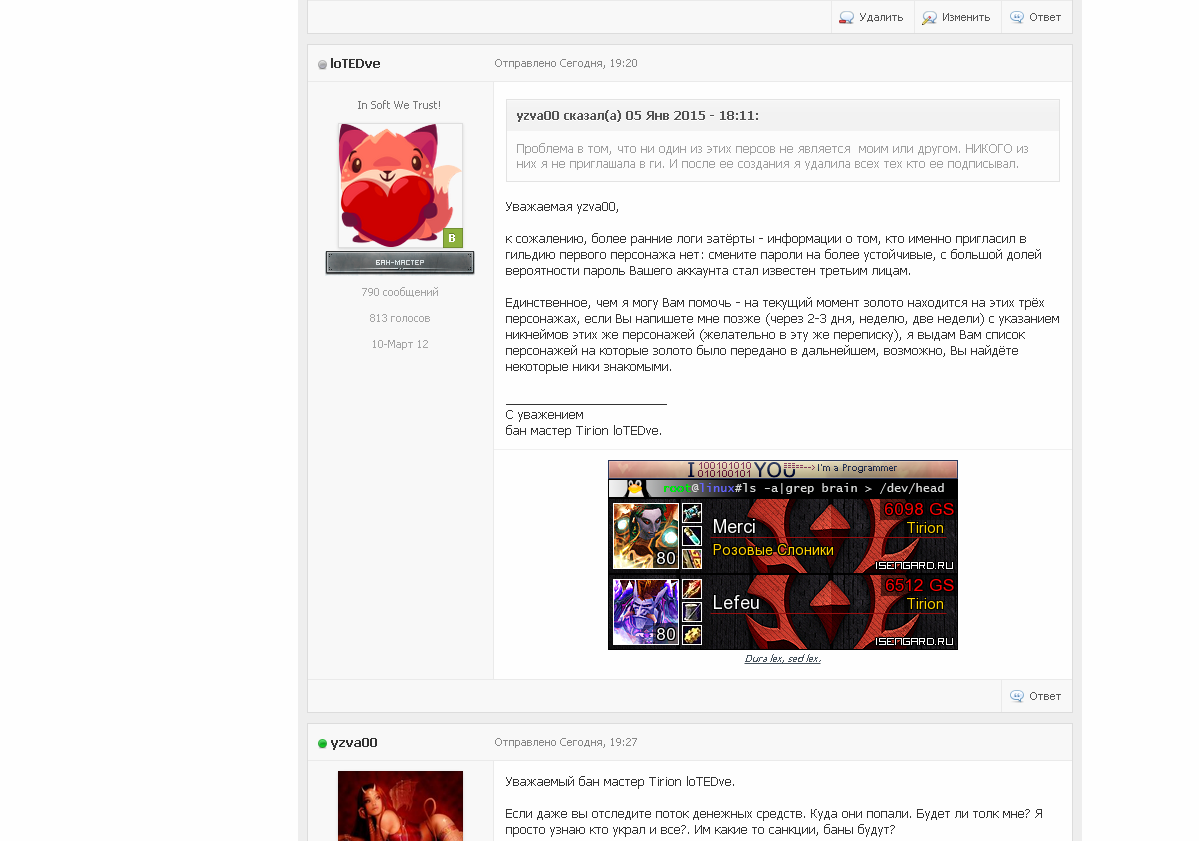Open yzva00 user profile link
Viewport: 1199px width, 841px height.
[x=353, y=742]
